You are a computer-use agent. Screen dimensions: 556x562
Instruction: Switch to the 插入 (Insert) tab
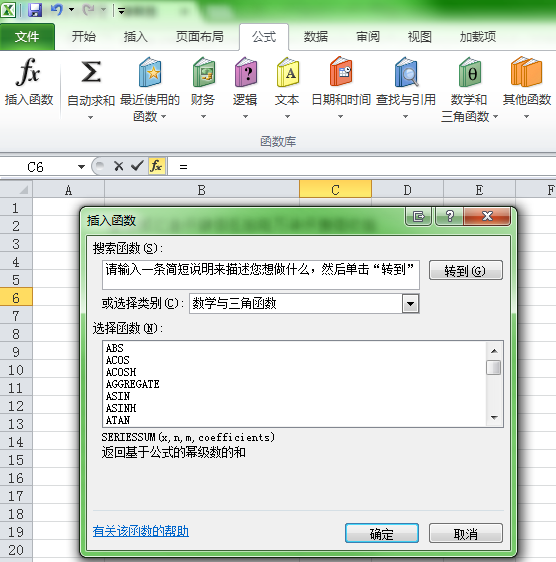click(x=136, y=37)
